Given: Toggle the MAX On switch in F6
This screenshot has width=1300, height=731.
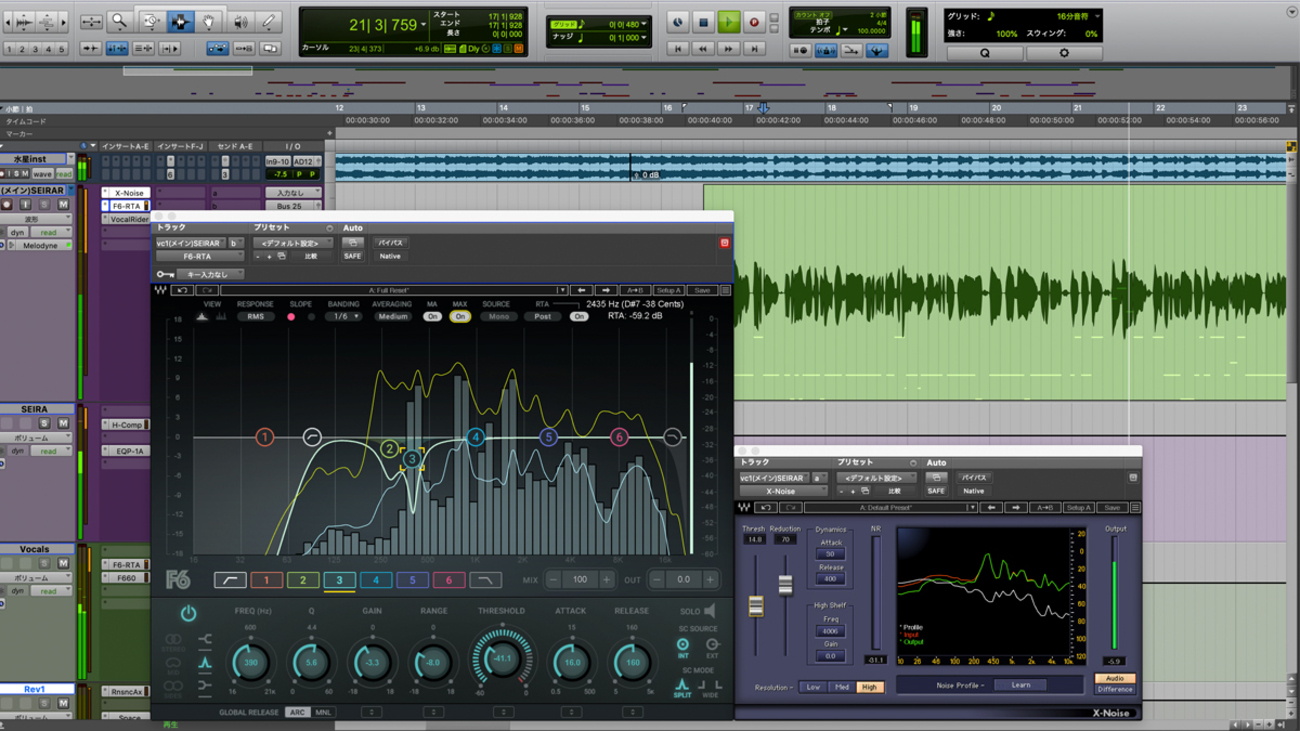Looking at the screenshot, I should point(460,316).
